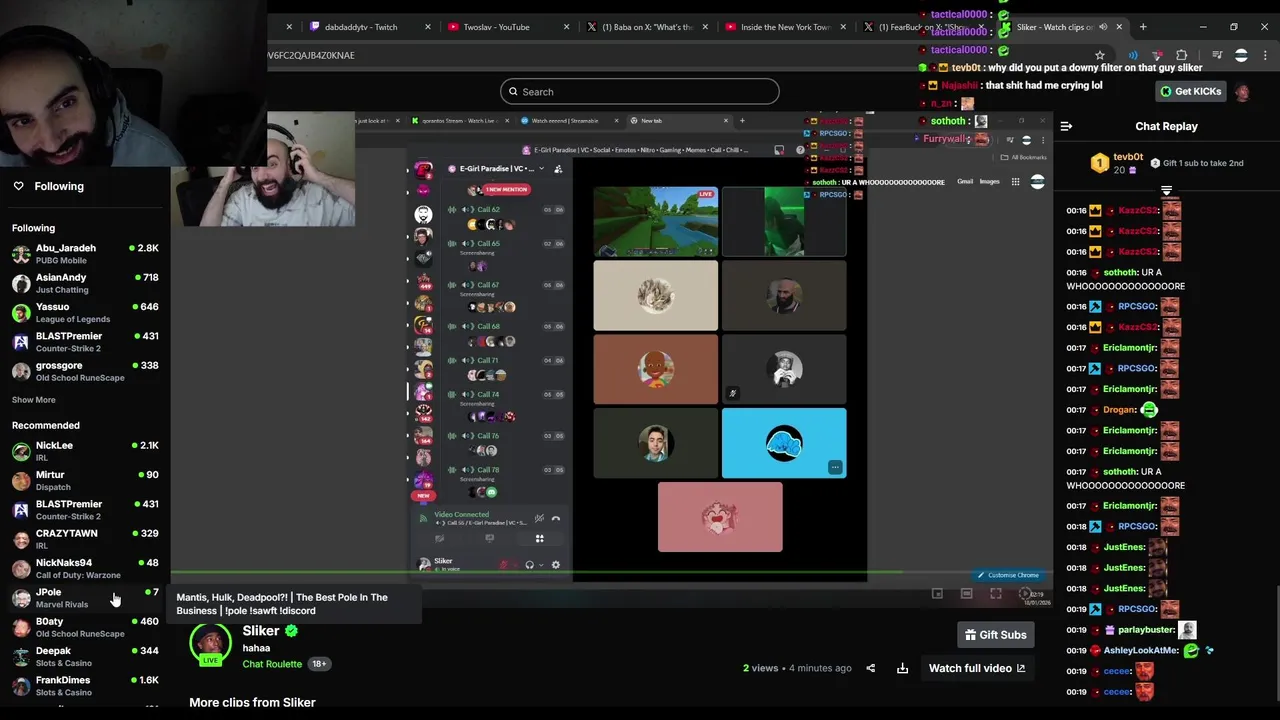This screenshot has width=1280, height=720.
Task: Open Mirtur's Dispatch channel row
Action: 85,480
